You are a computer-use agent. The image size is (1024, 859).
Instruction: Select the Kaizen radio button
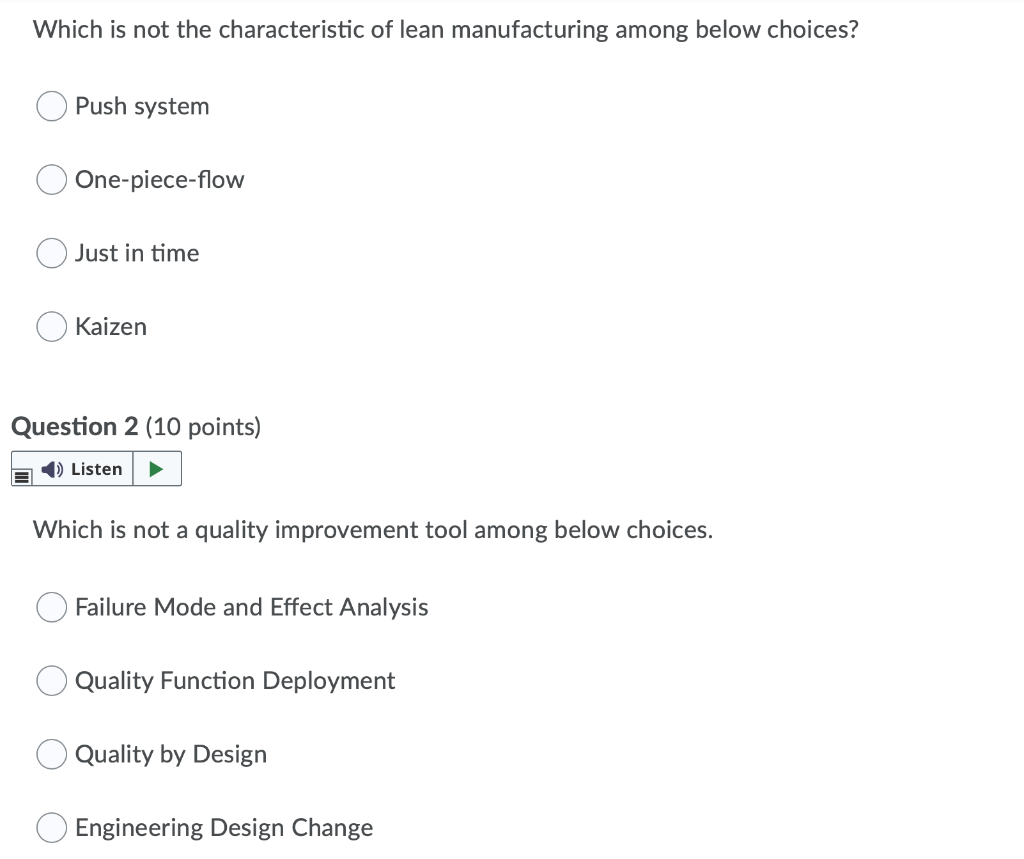(51, 326)
